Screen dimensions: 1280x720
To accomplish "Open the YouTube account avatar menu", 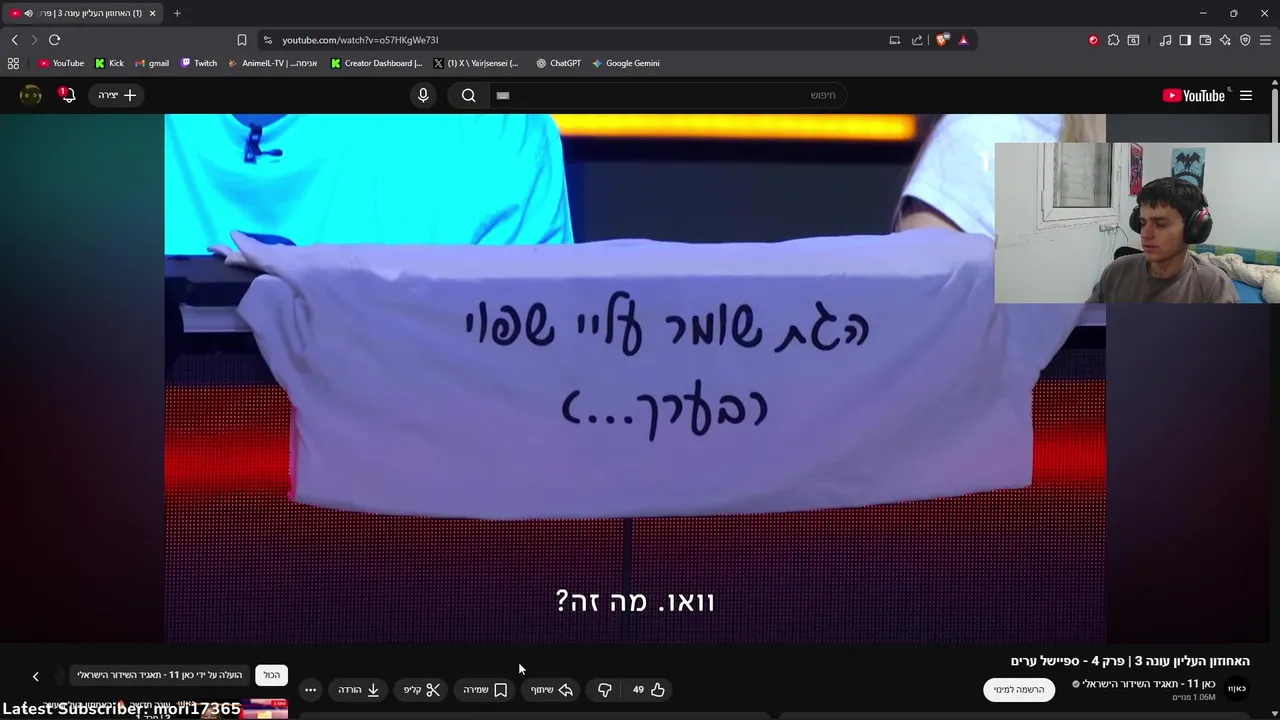I will coord(31,95).
